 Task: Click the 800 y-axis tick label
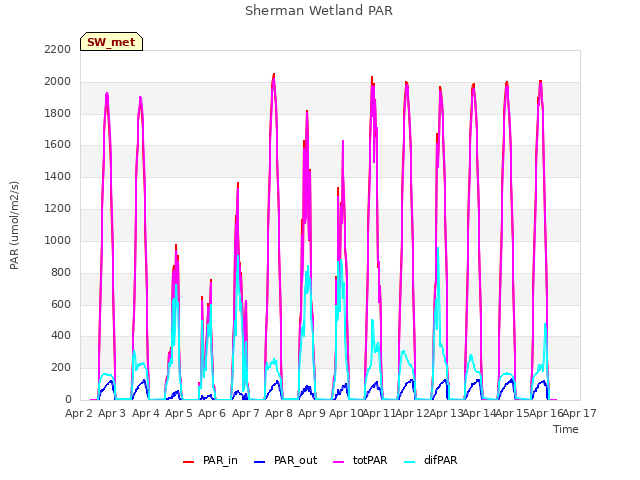click(61, 273)
